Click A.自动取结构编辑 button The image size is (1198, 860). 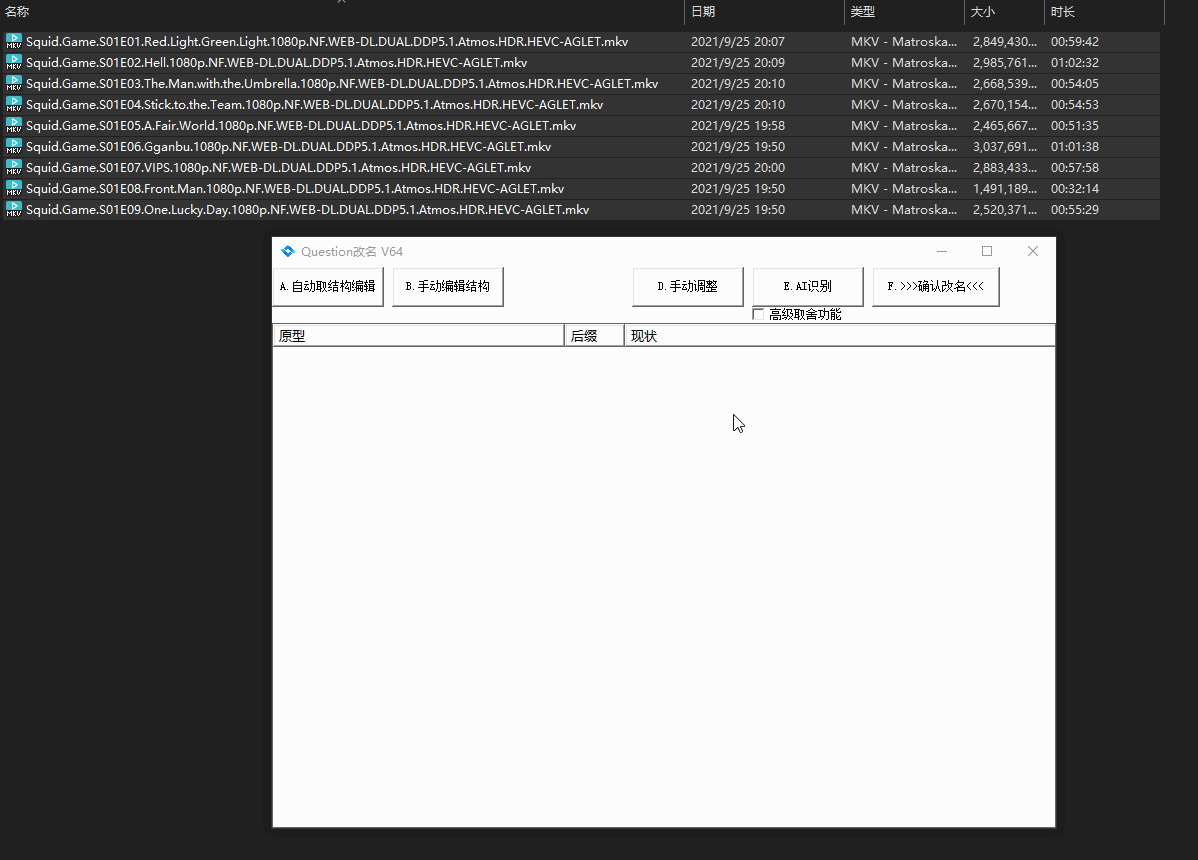tap(328, 286)
